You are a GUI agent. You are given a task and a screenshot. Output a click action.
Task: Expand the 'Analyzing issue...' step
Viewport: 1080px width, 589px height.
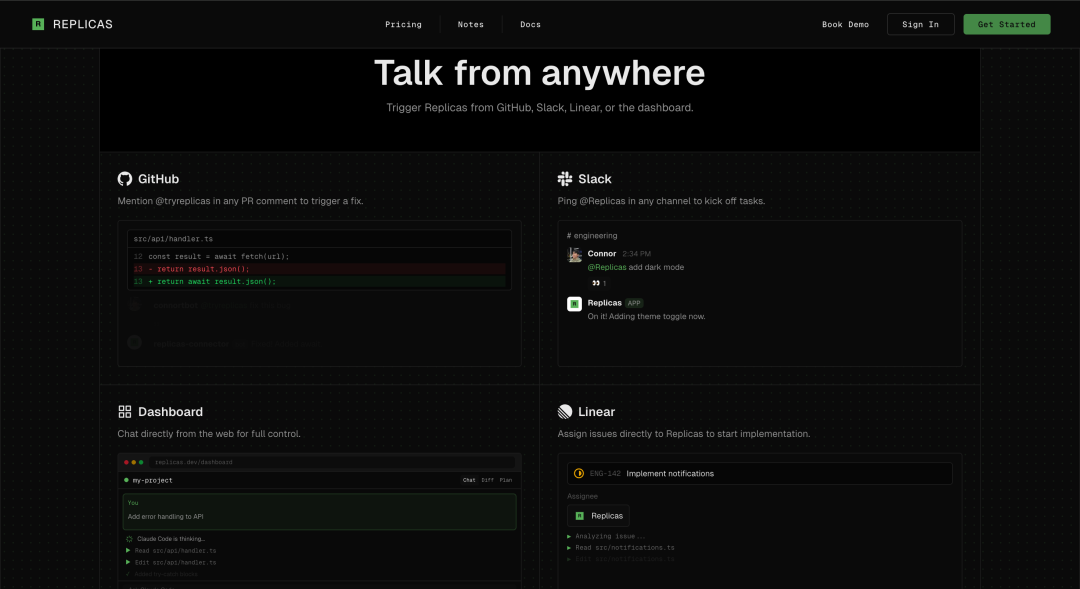point(606,536)
